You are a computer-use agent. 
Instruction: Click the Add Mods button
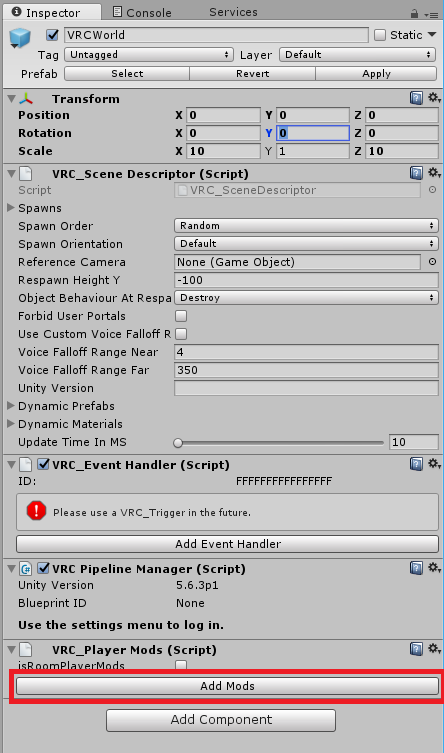(x=228, y=686)
